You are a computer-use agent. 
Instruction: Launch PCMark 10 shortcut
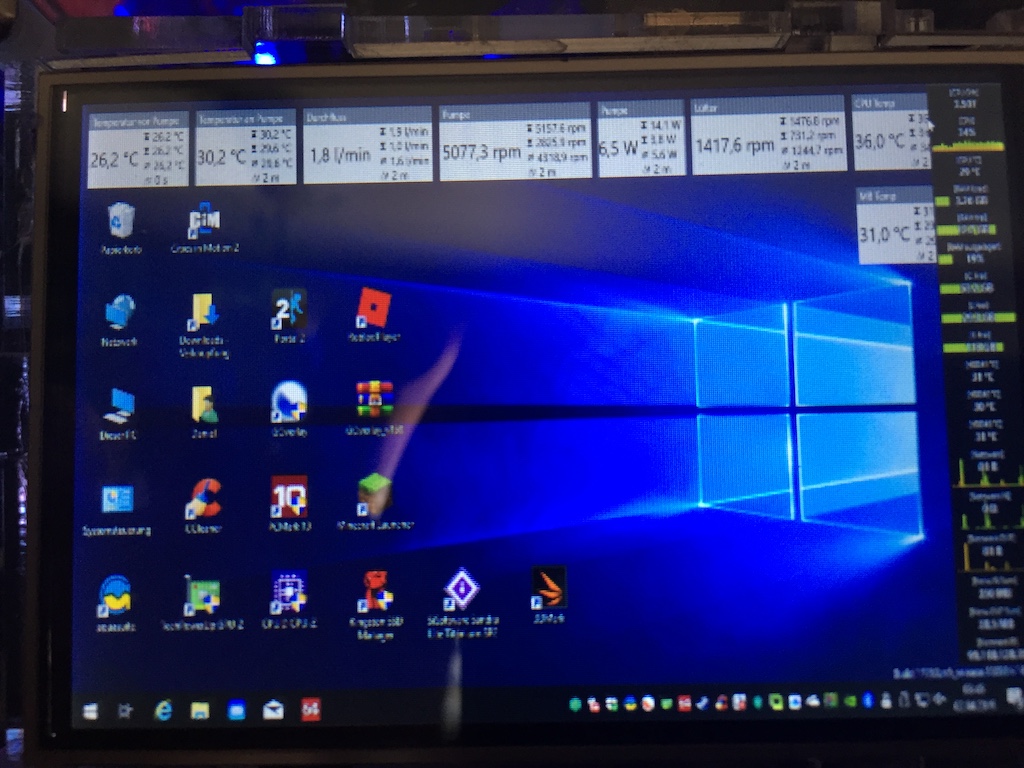[x=289, y=503]
